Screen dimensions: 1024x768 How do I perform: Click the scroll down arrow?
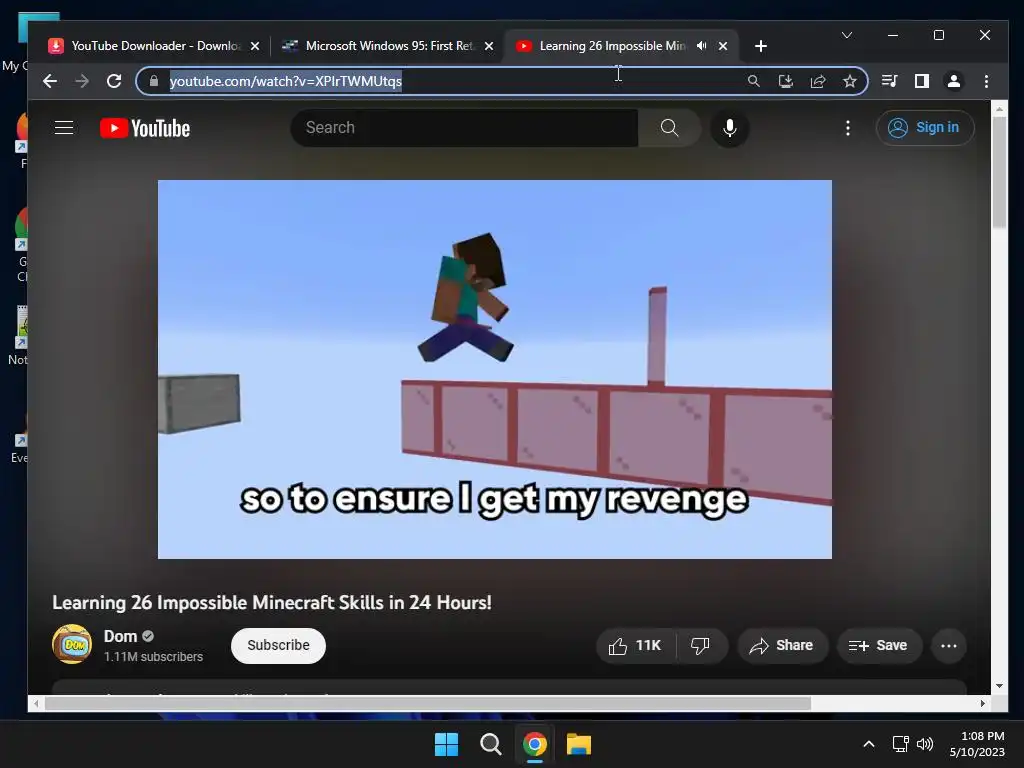(x=999, y=686)
